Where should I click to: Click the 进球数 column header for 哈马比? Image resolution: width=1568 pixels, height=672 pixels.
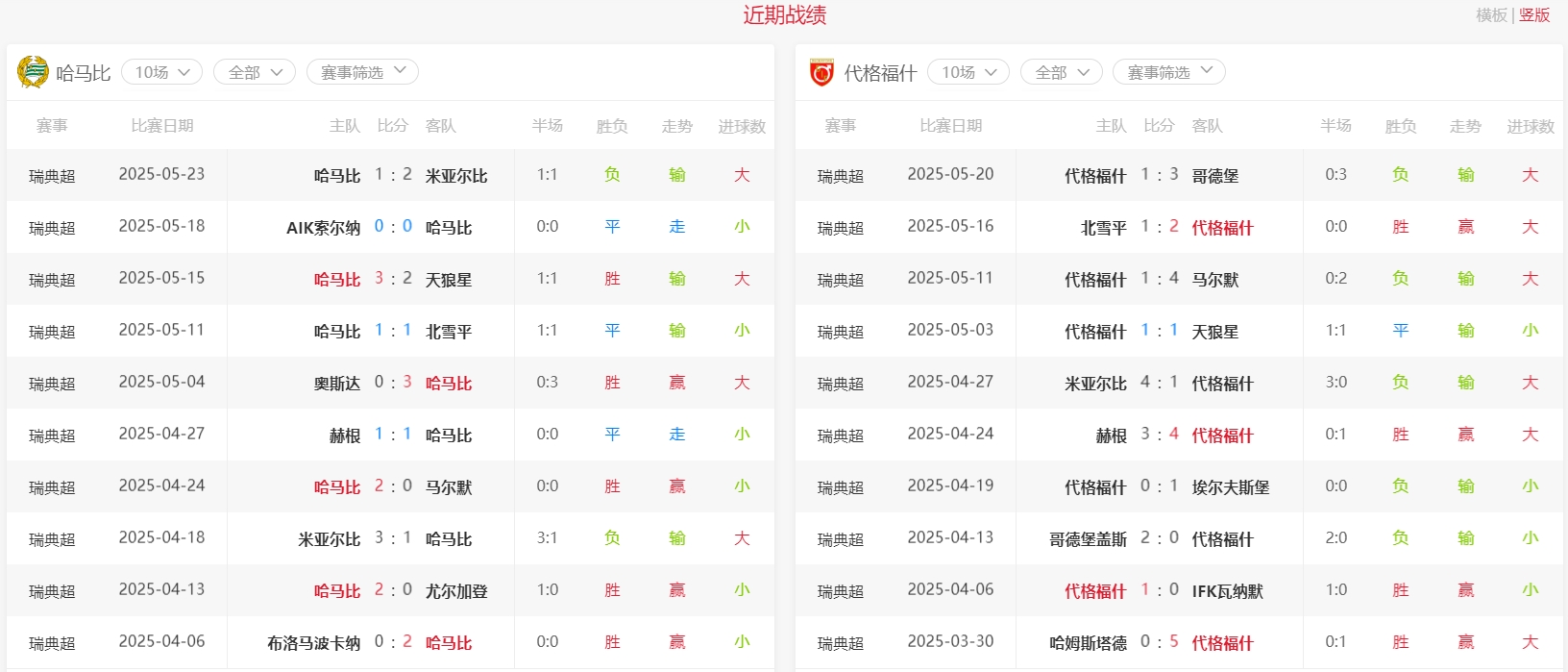click(742, 126)
